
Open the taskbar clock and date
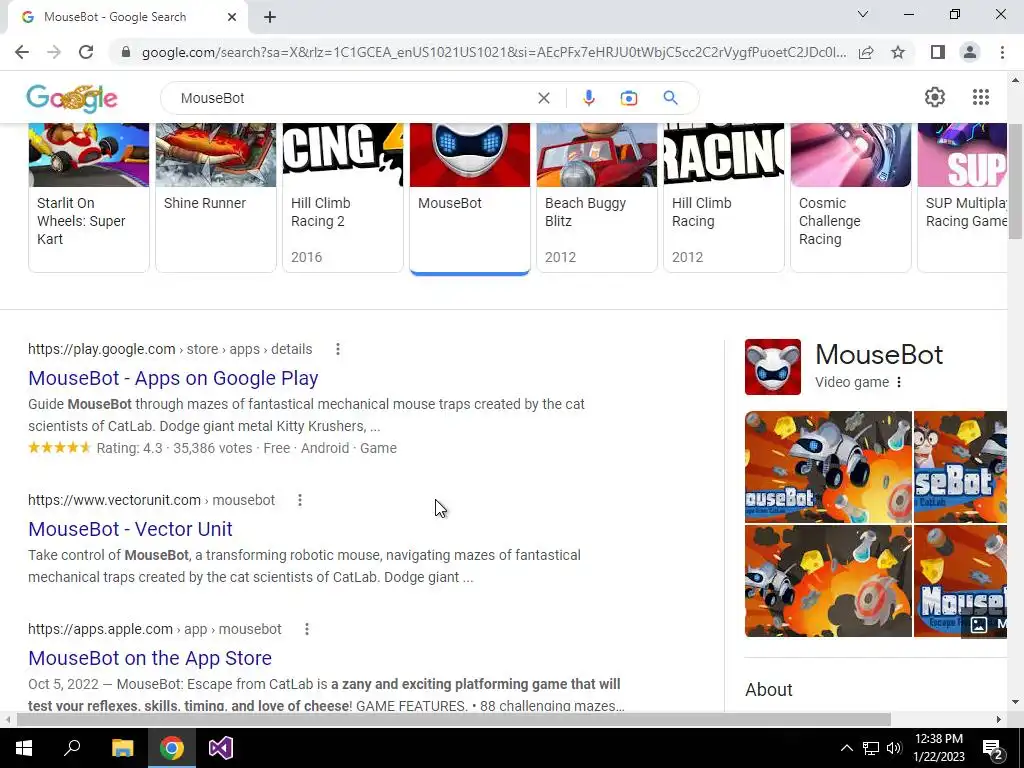939,748
